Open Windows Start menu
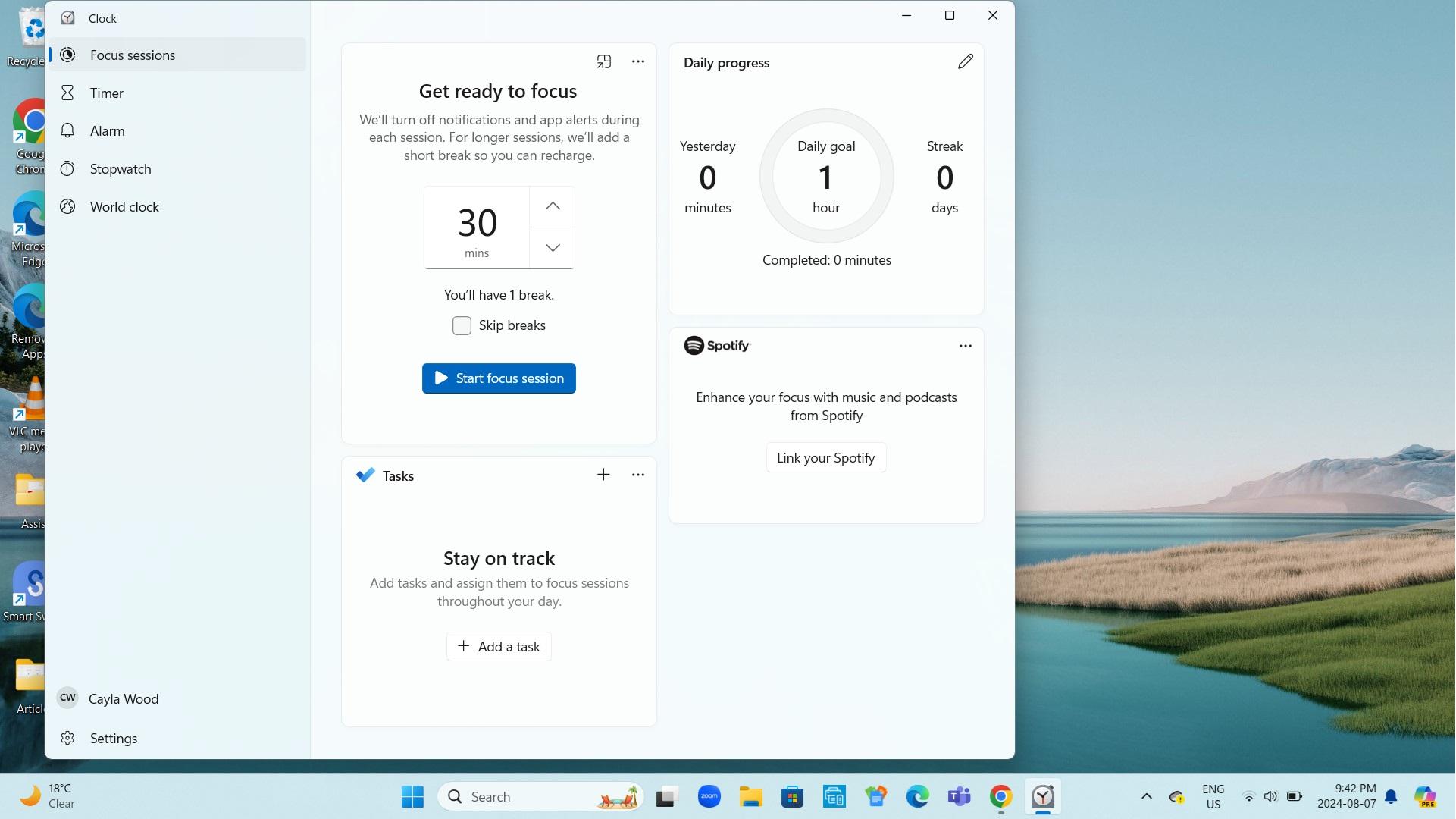Viewport: 1456px width, 819px height. click(412, 797)
